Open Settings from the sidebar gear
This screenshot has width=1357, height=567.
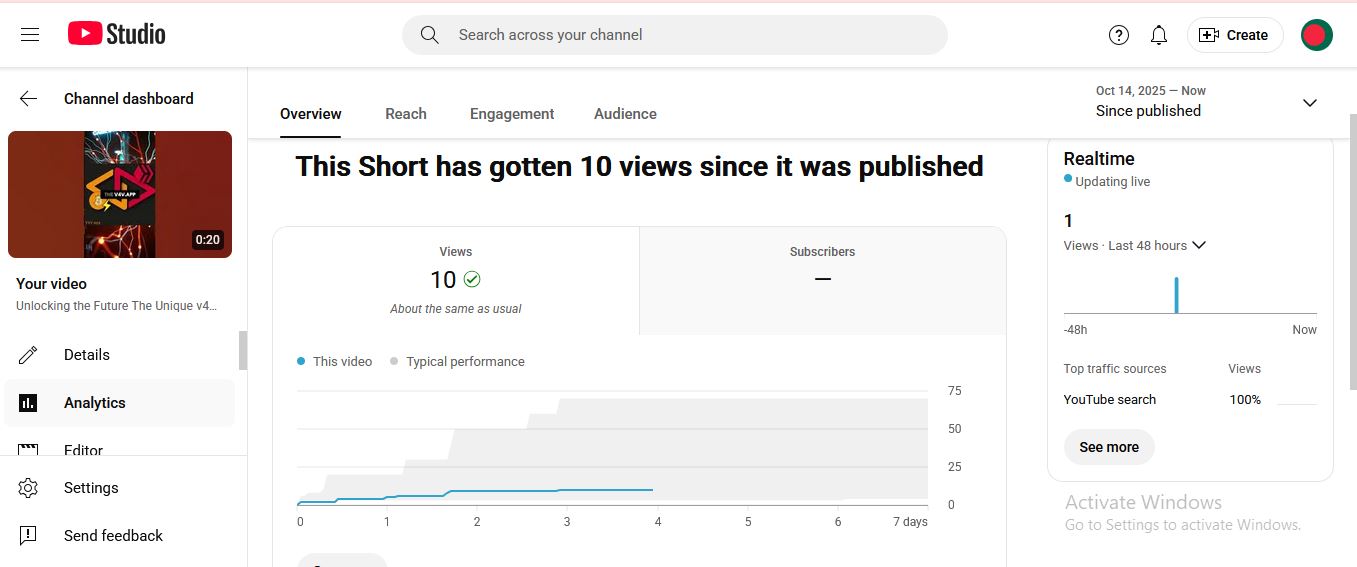[28, 488]
